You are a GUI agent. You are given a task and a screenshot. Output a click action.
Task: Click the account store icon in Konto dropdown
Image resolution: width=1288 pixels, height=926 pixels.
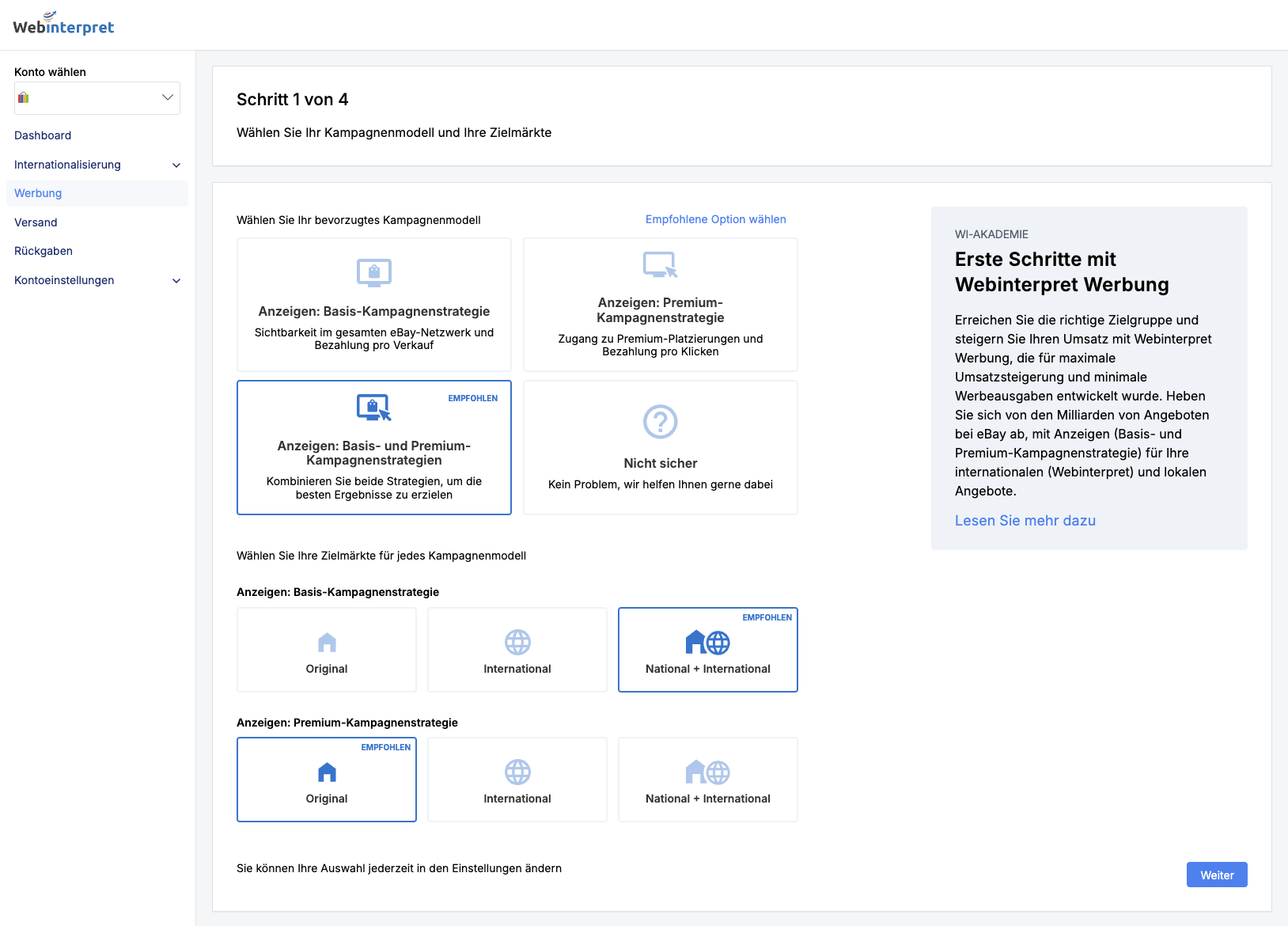[24, 98]
